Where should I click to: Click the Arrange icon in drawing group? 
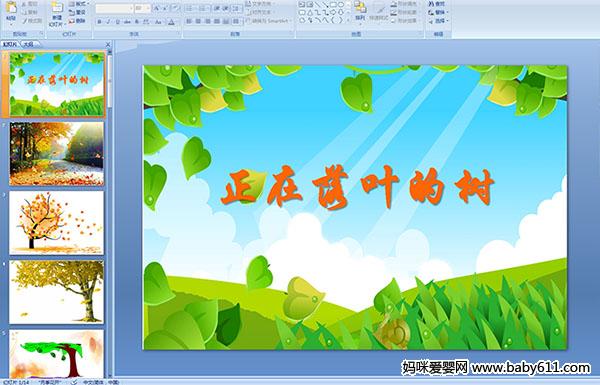coord(360,11)
